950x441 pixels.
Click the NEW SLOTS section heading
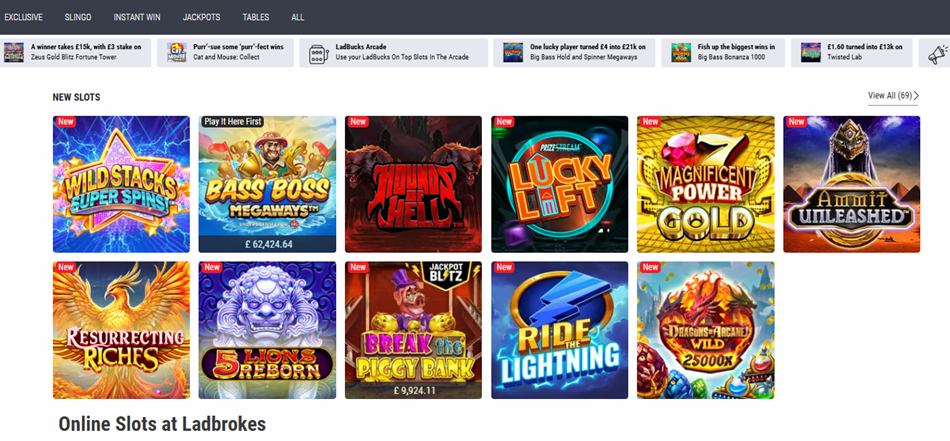click(x=76, y=97)
